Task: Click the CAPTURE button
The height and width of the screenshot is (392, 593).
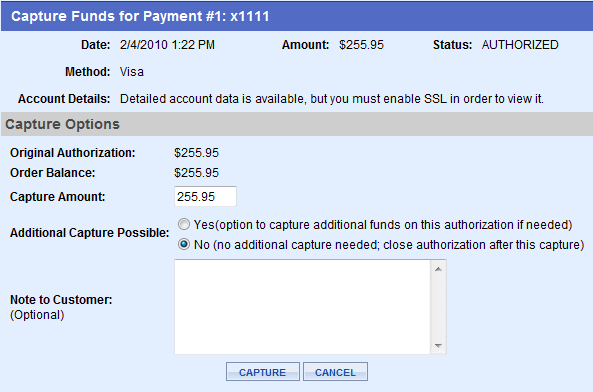Action: [x=262, y=372]
